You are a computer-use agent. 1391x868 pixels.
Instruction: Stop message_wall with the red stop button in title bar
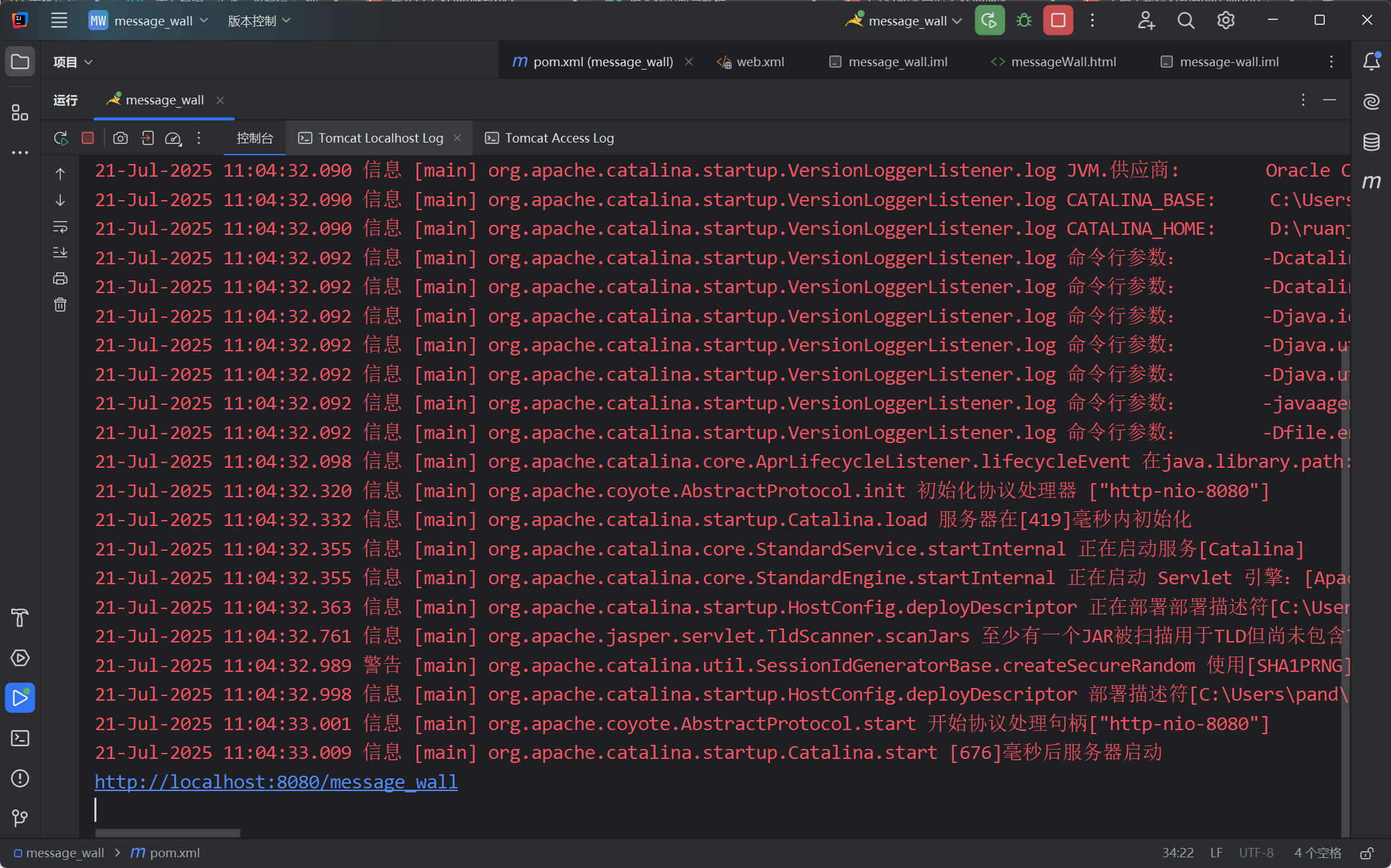click(1058, 21)
